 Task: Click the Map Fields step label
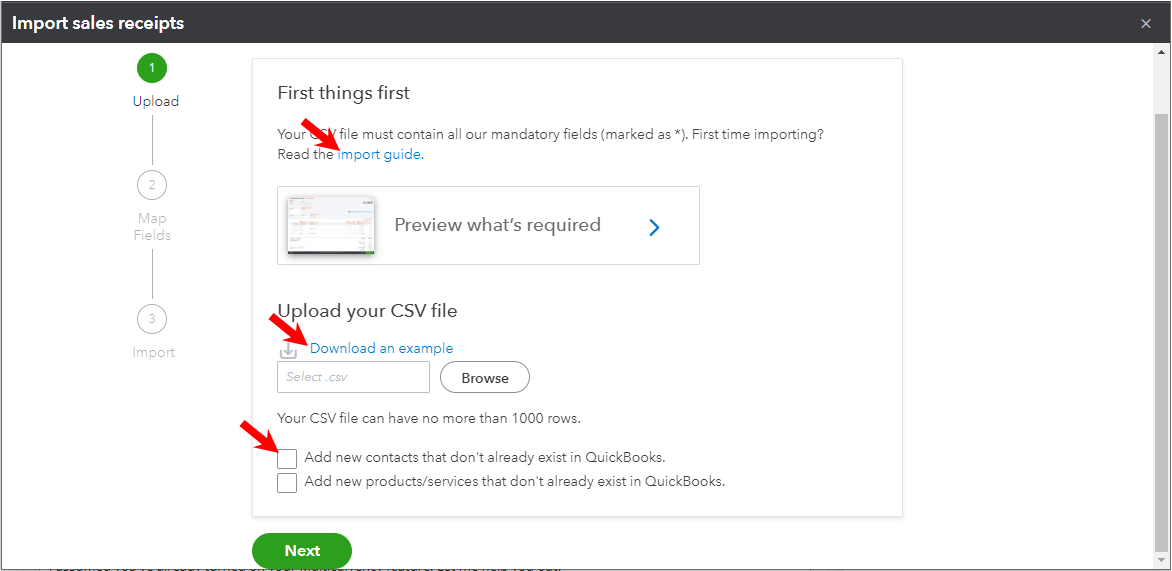152,227
